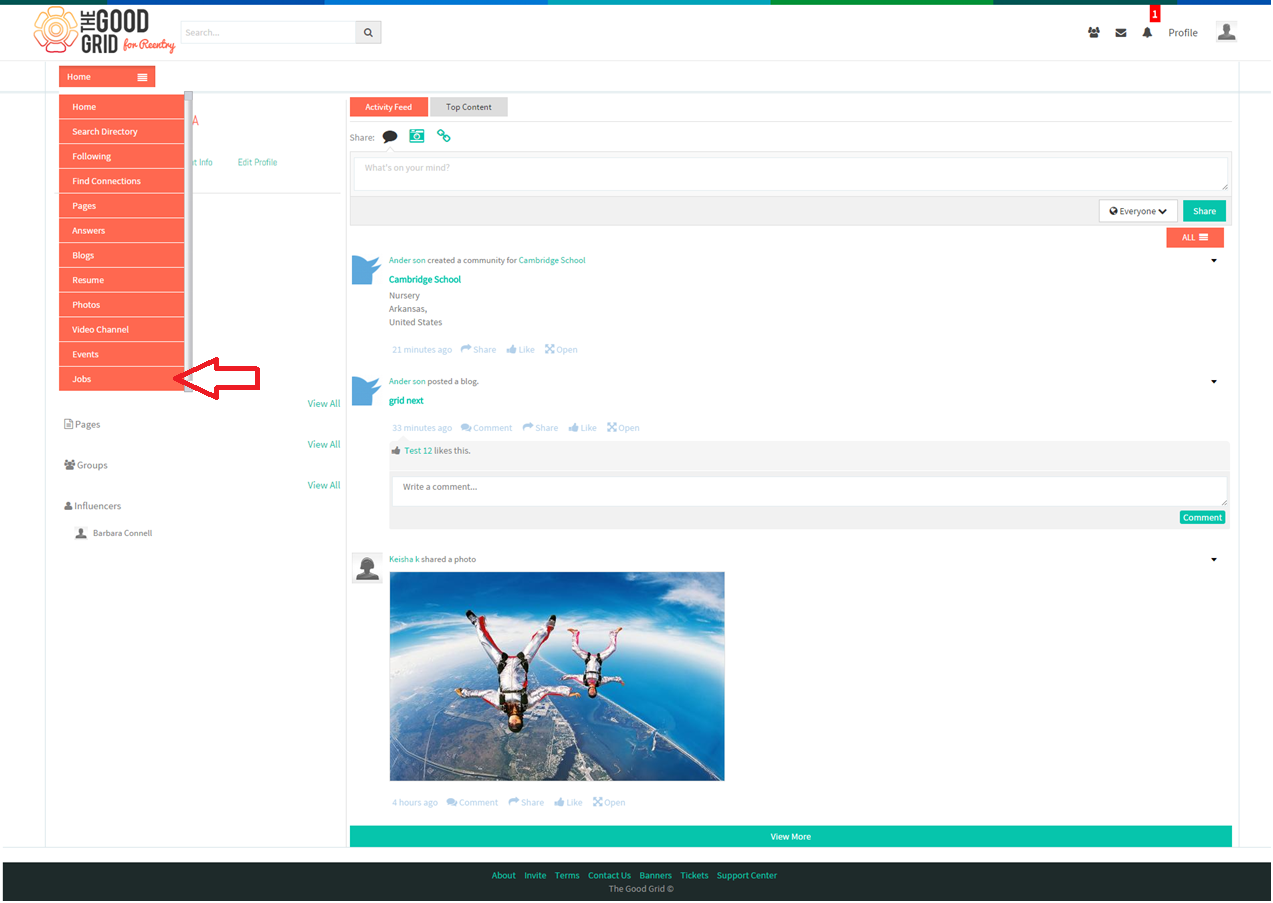
Task: Open the Cambridge School post
Action: pos(561,350)
